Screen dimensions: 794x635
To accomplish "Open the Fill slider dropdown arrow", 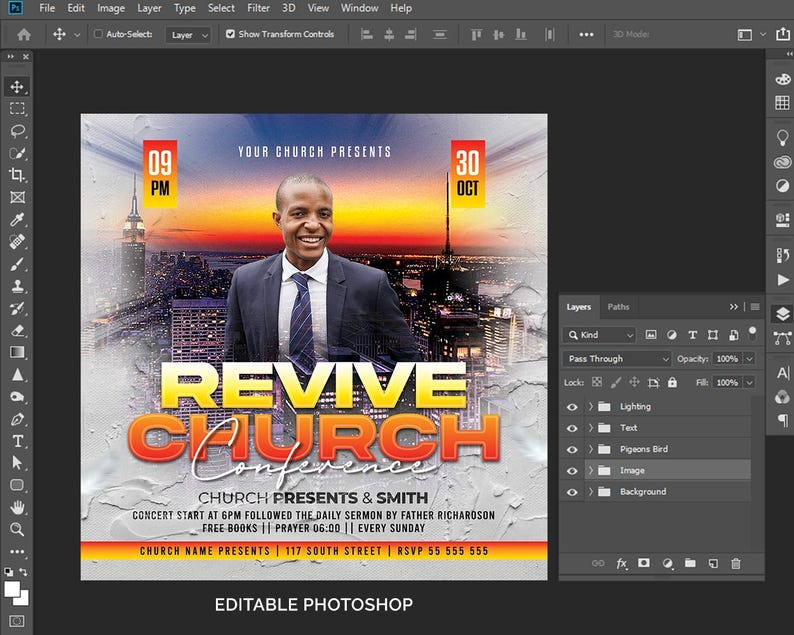I will 750,382.
